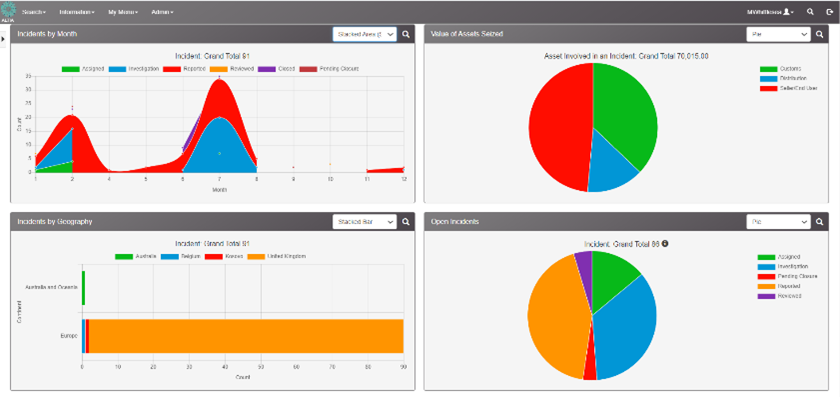Click the Australia and Oceania axis label
This screenshot has height=397, width=840.
tap(52, 288)
